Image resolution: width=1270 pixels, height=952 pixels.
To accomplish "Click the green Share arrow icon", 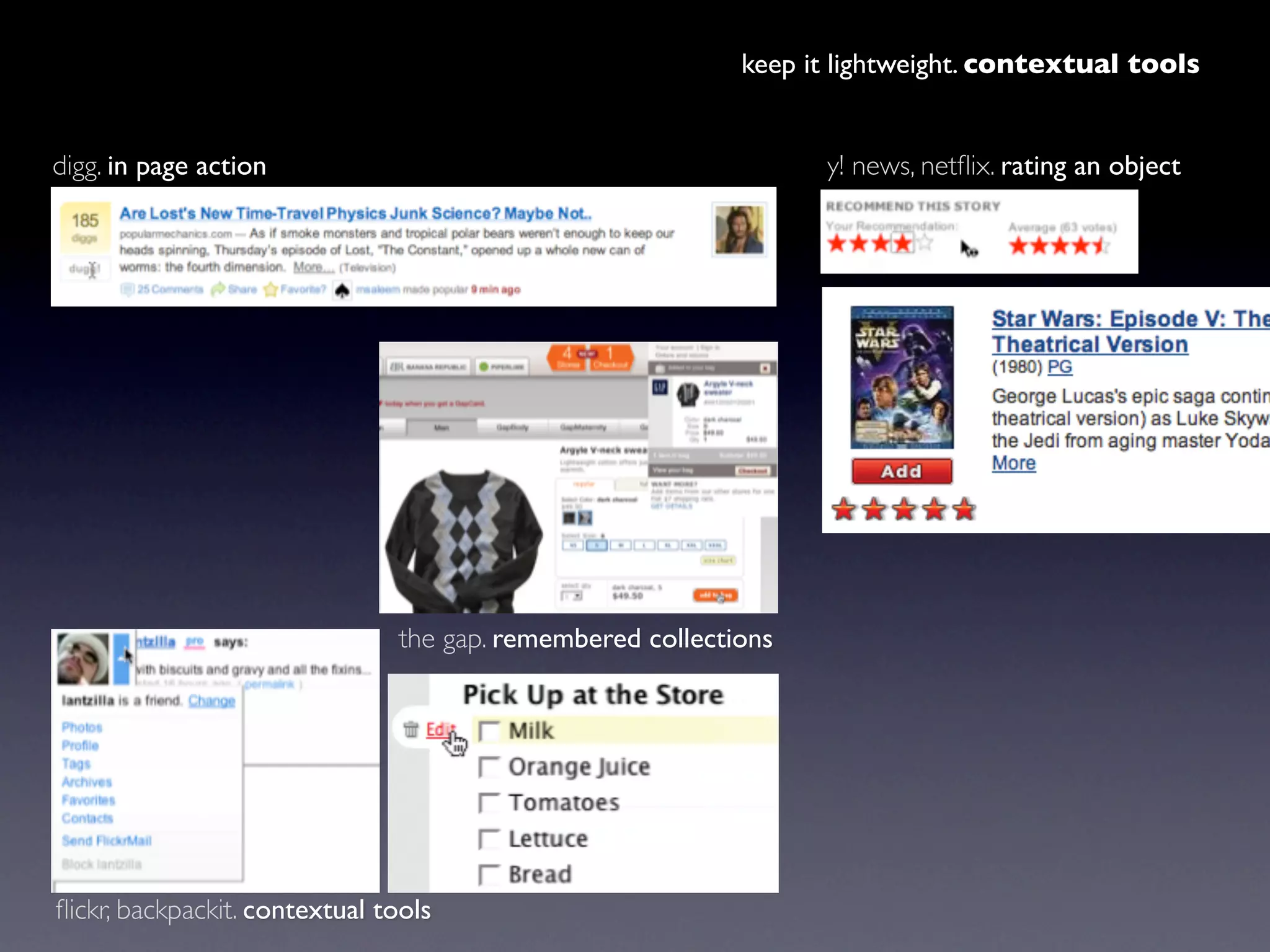I will pyautogui.click(x=218, y=289).
